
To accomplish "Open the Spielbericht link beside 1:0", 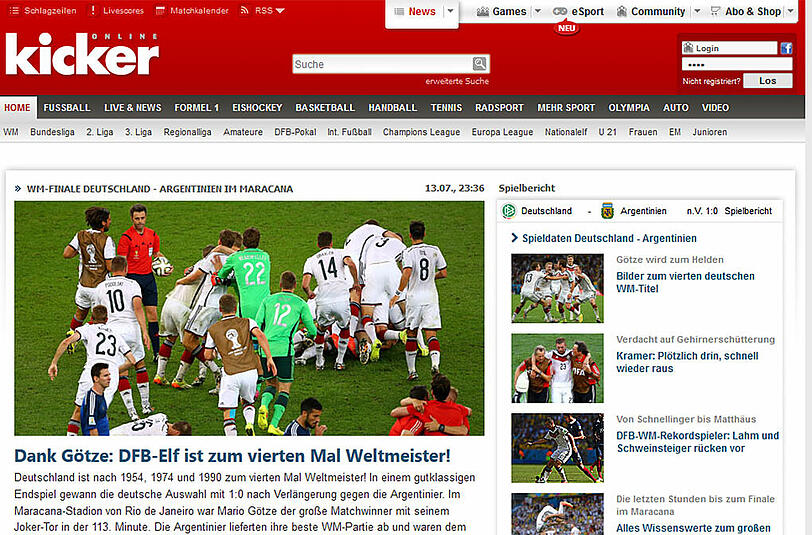I will [x=748, y=211].
